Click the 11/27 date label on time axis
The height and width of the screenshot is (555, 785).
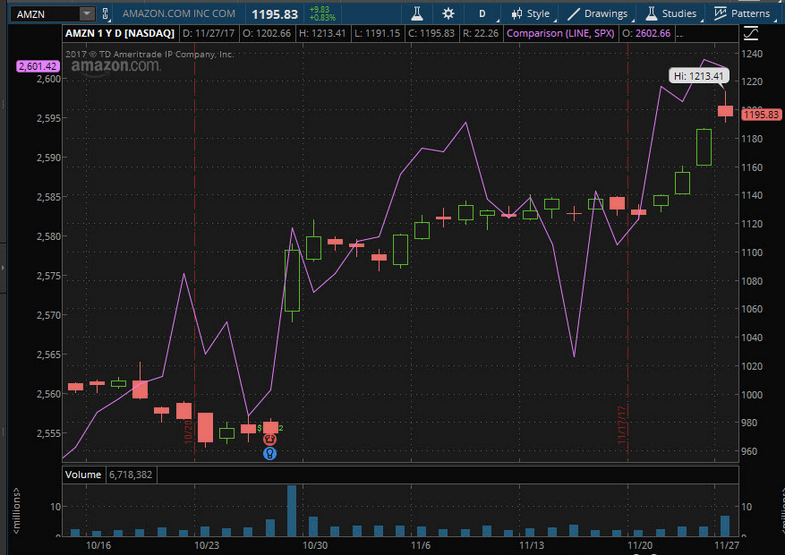(x=726, y=545)
